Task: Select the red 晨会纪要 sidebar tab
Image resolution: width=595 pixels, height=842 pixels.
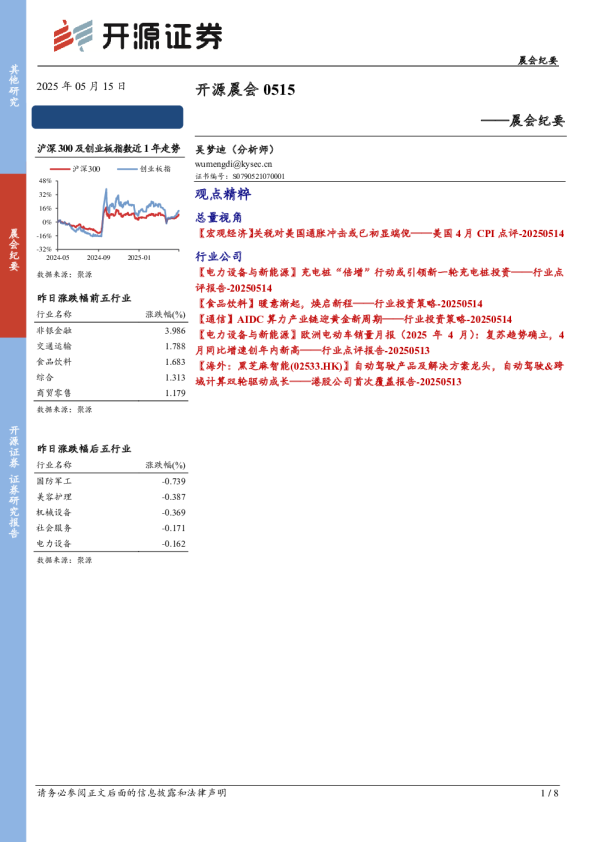Action: click(x=13, y=256)
